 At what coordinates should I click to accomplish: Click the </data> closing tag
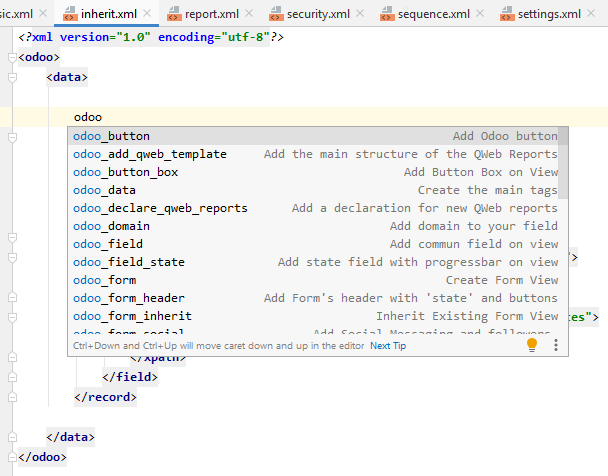click(70, 437)
